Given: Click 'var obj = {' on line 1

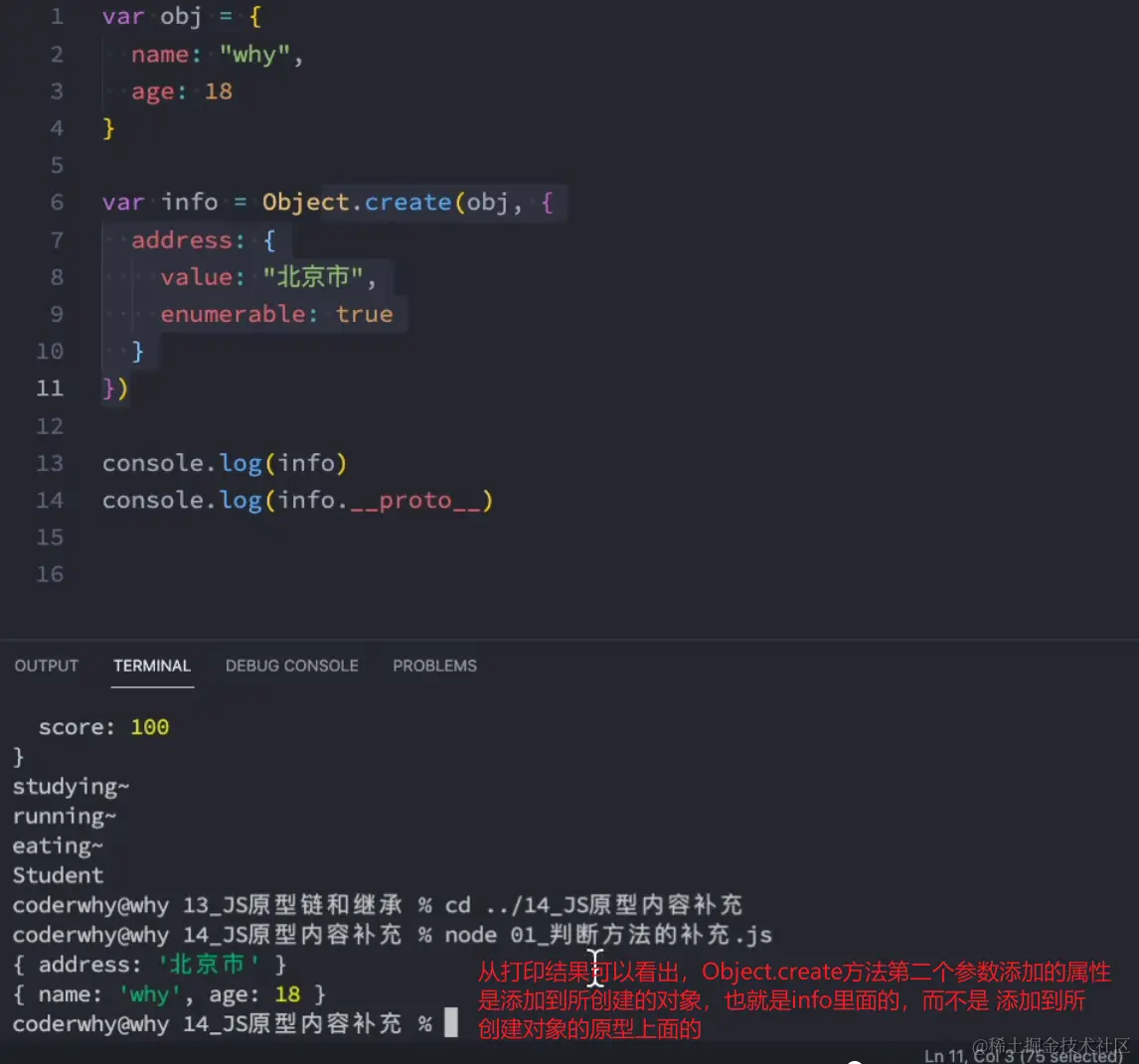Looking at the screenshot, I should coord(182,16).
